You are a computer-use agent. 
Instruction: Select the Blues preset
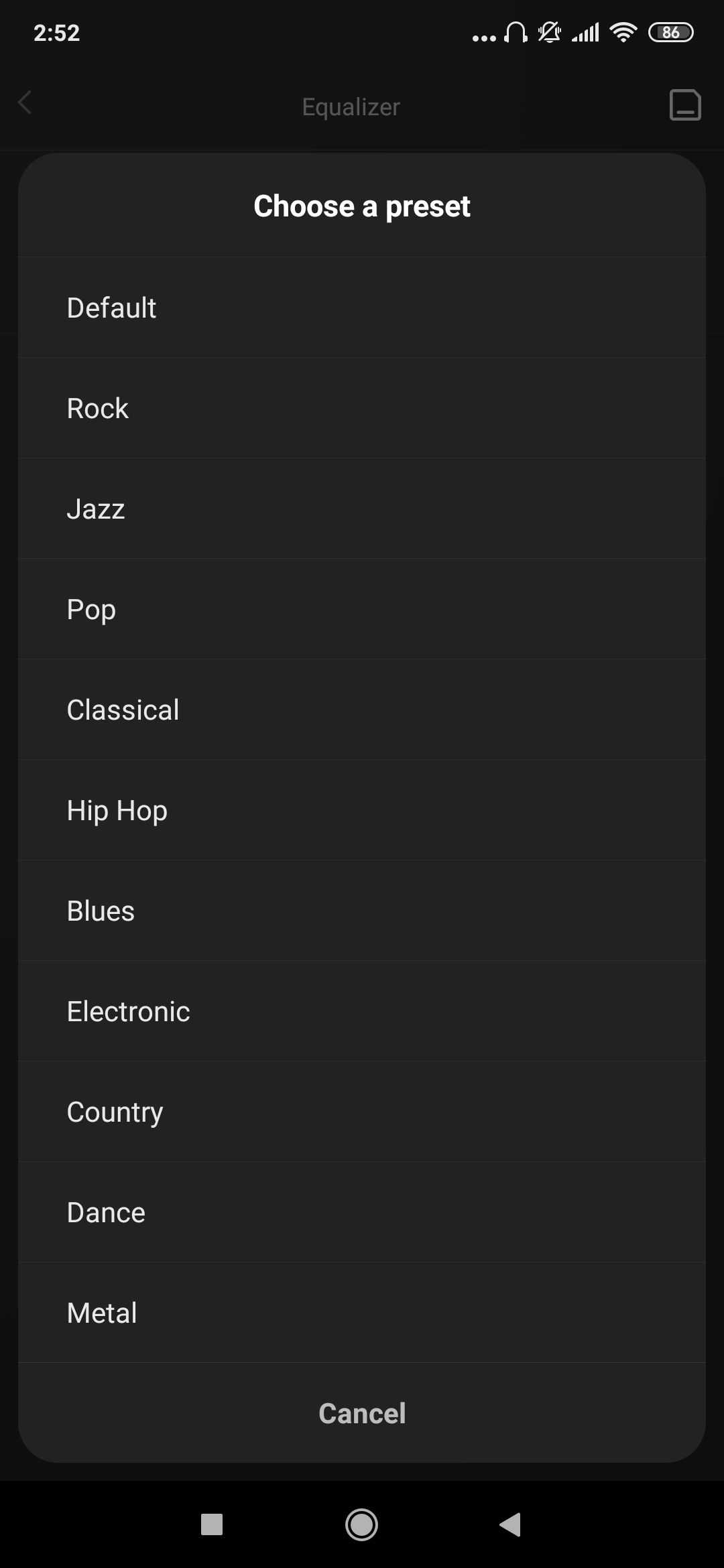click(362, 911)
